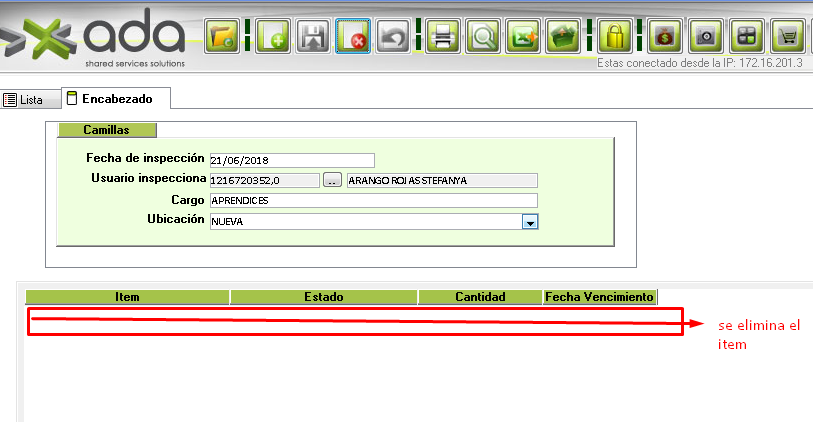This screenshot has height=422, width=813.
Task: Click the Excel export toolbar icon
Action: pyautogui.click(x=523, y=36)
